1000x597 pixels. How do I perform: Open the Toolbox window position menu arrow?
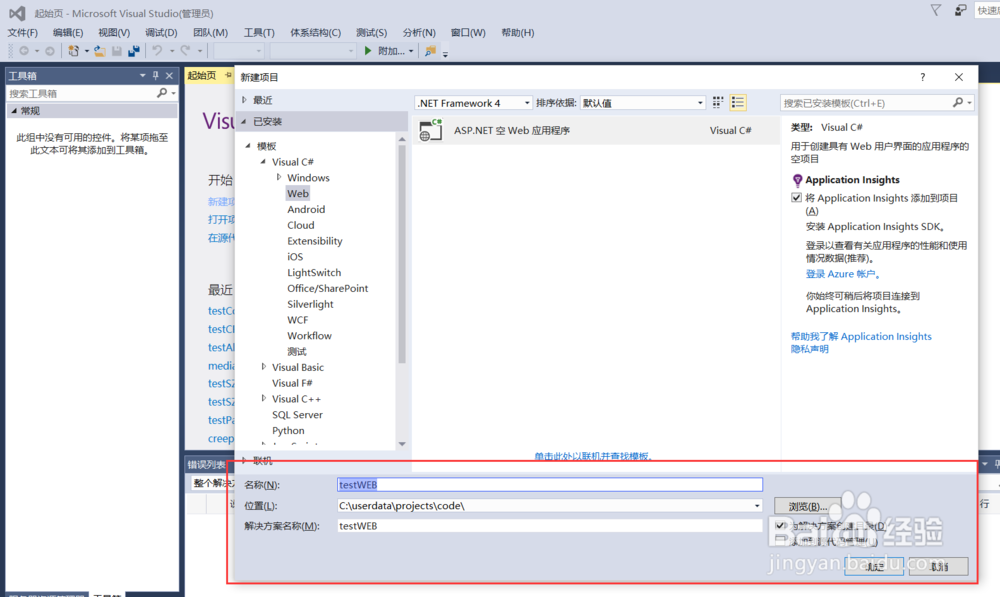pos(142,75)
